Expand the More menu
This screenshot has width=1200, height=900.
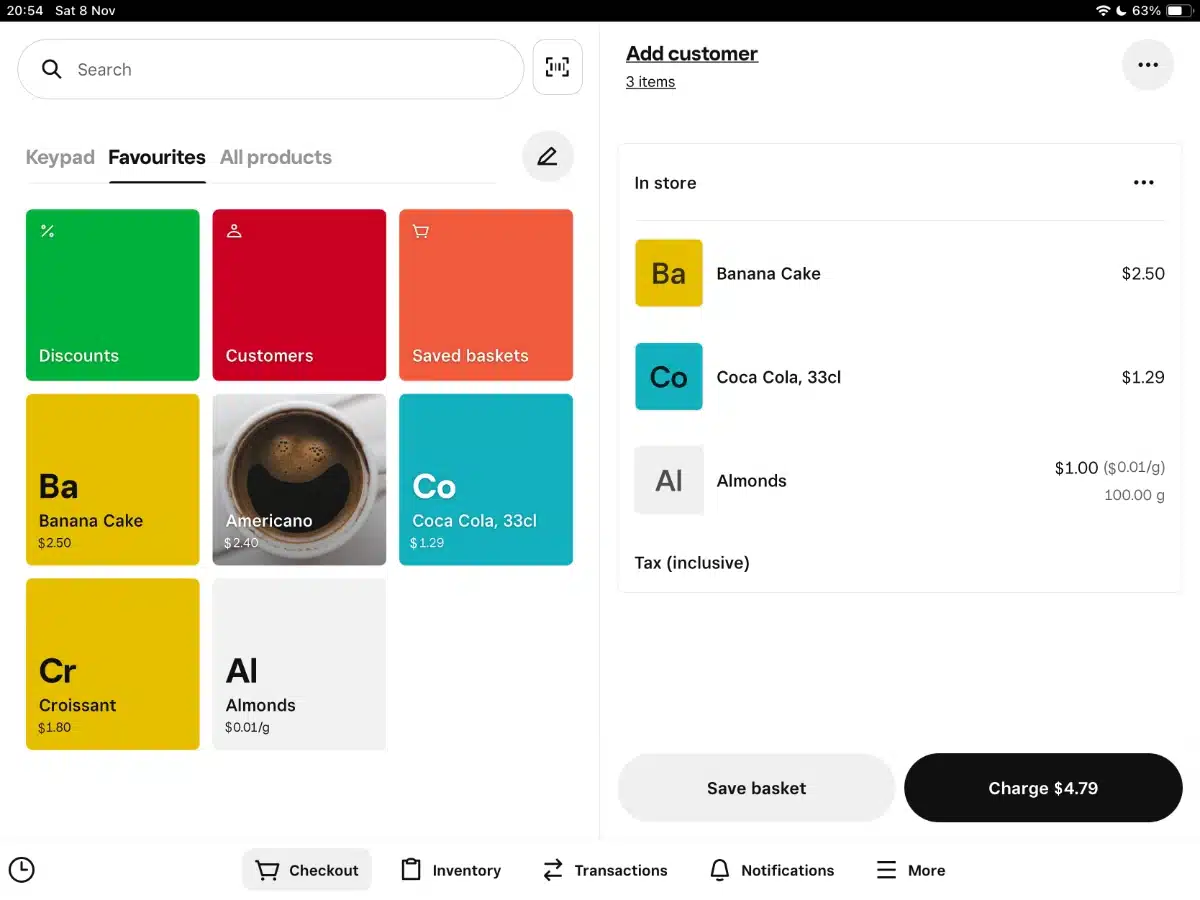click(910, 870)
